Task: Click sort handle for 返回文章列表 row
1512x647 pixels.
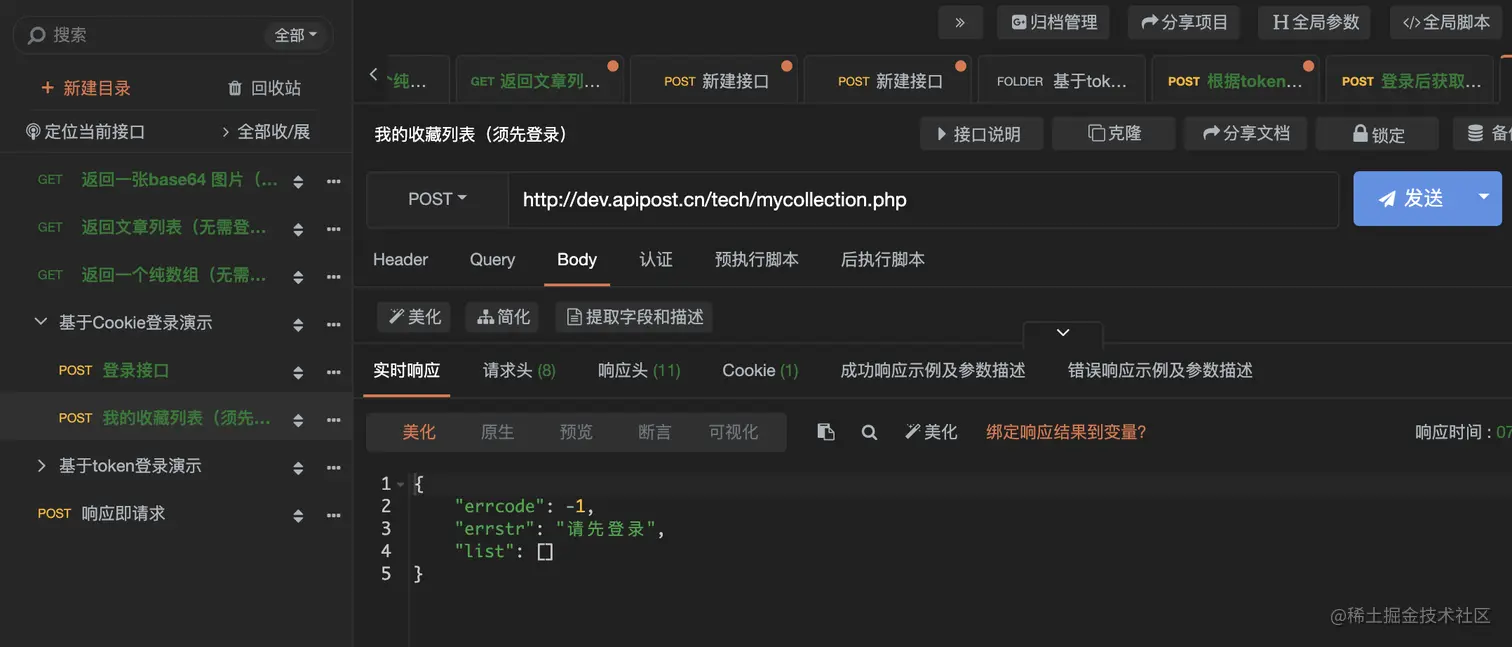Action: [298, 229]
